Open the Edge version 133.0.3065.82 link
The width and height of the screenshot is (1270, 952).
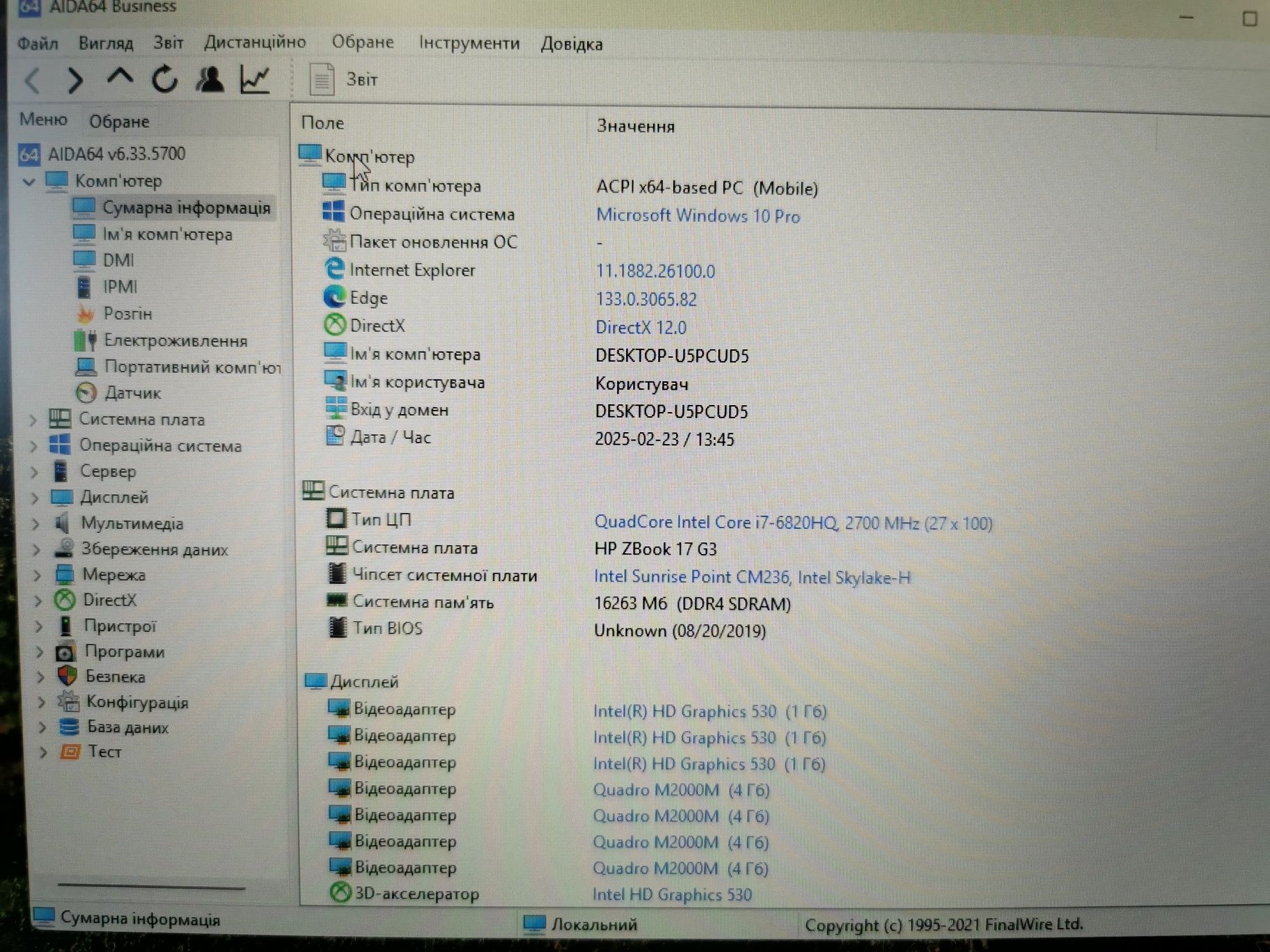pos(646,299)
